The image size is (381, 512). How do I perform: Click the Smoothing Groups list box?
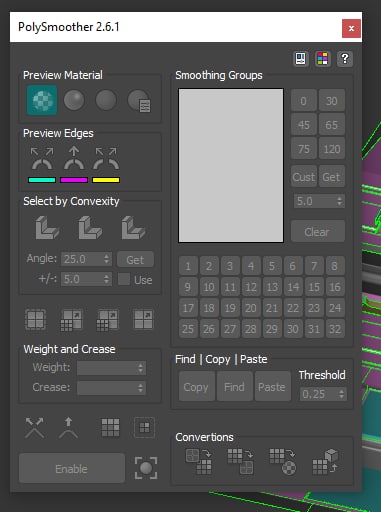(231, 165)
